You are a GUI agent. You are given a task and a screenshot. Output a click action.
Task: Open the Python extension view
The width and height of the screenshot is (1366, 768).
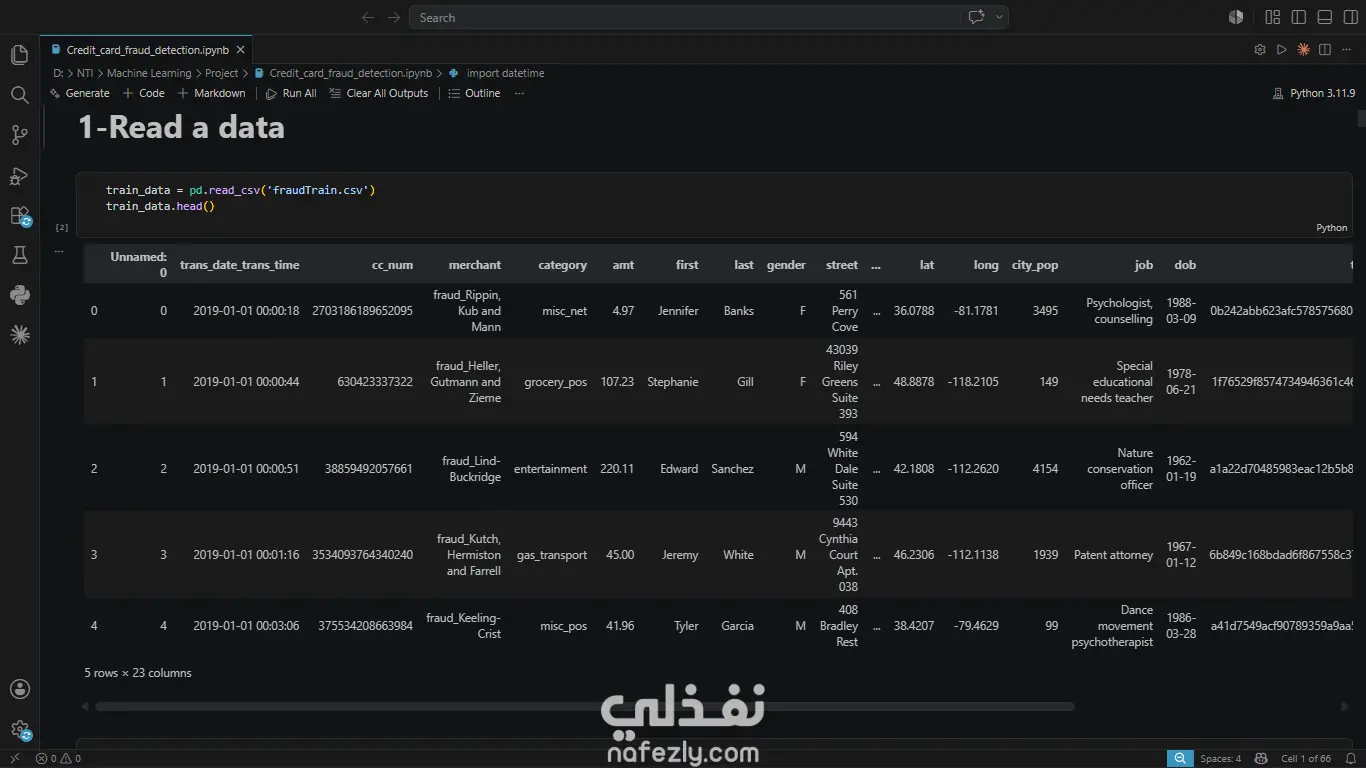click(x=19, y=295)
